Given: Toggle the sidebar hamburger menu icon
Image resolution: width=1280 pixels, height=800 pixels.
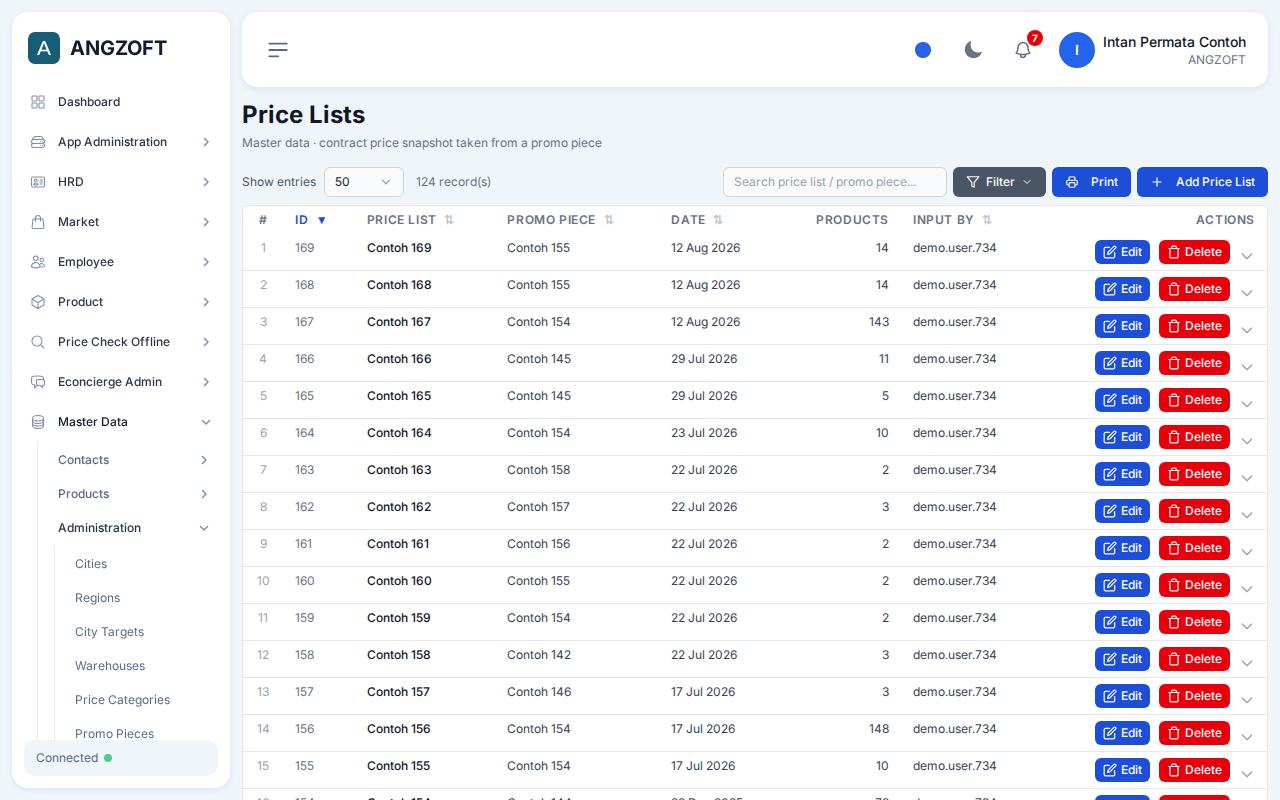Looking at the screenshot, I should pos(278,50).
